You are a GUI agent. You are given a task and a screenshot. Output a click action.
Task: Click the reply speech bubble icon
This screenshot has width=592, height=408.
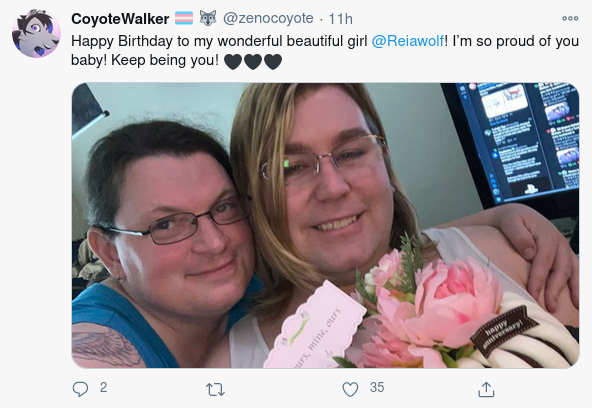(80, 389)
